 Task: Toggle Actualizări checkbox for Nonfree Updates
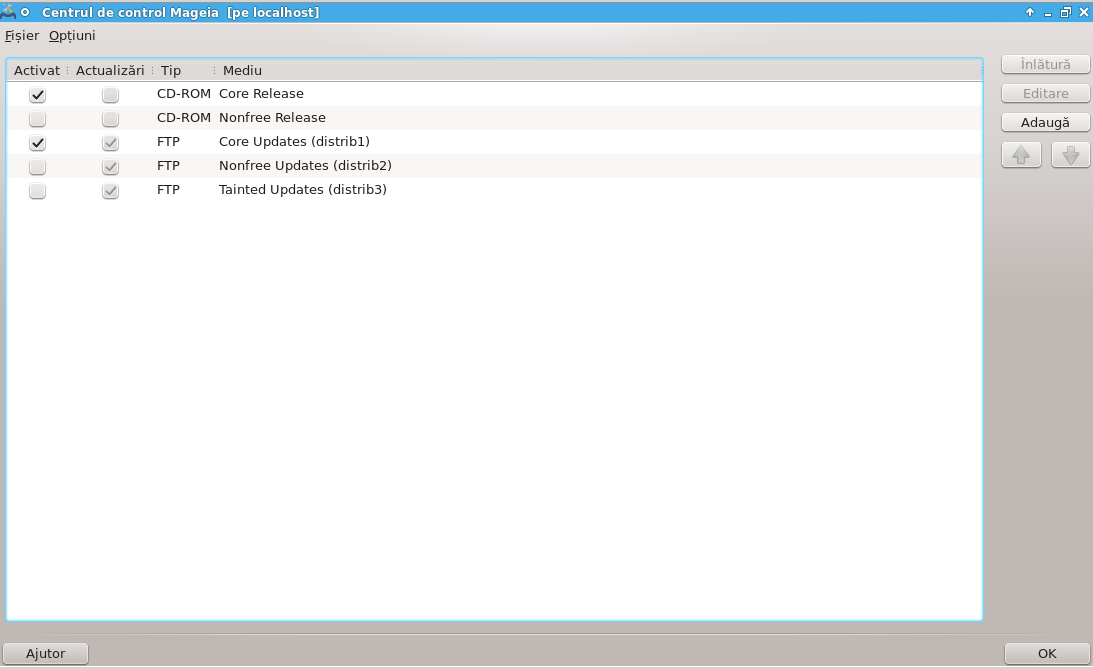click(x=110, y=167)
